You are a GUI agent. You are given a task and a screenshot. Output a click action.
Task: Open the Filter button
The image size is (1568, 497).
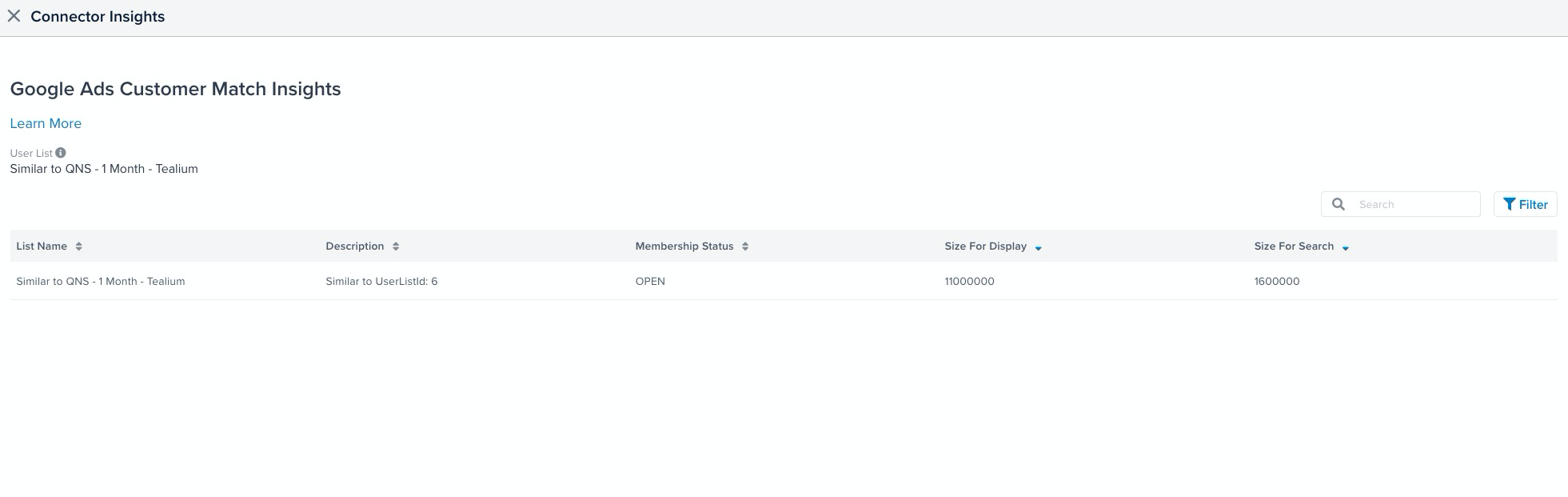(x=1525, y=204)
